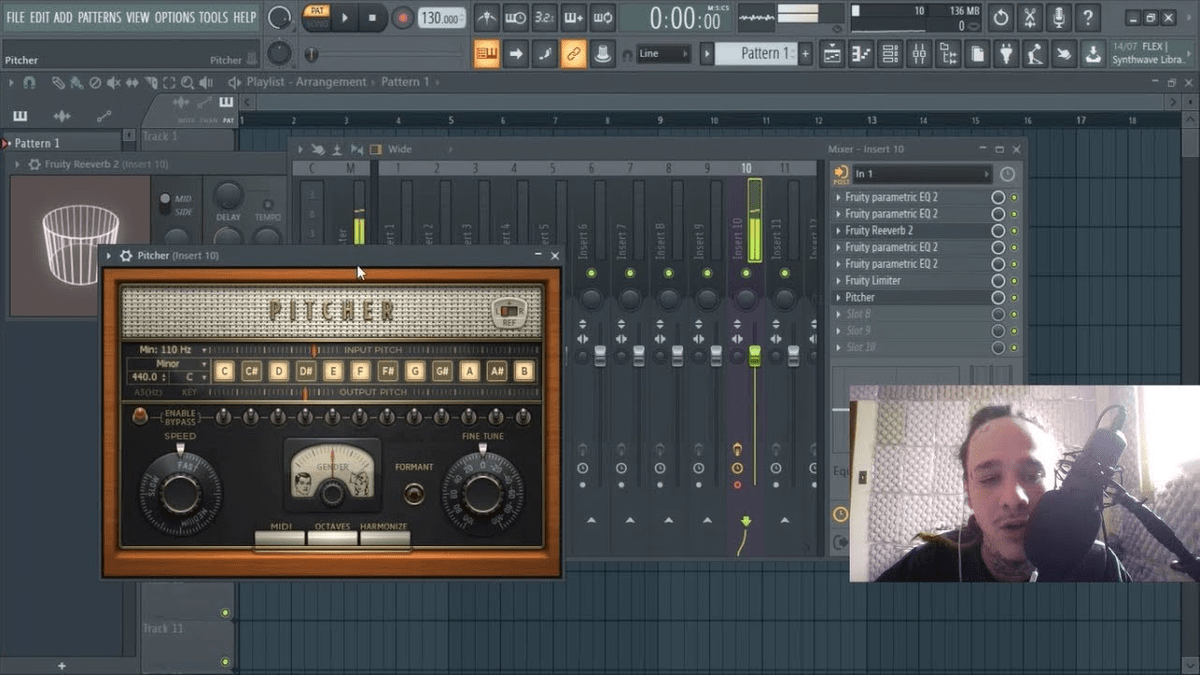Click the record button in transport bar
The image size is (1200, 675).
pyautogui.click(x=402, y=18)
